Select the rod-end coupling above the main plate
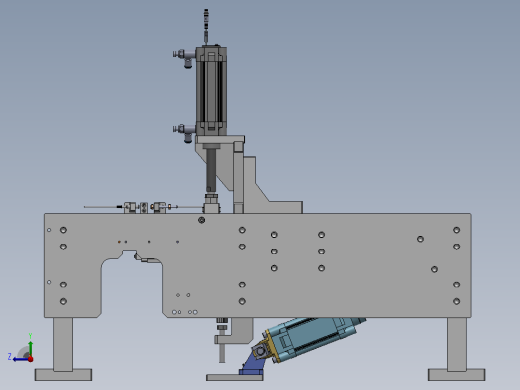This screenshot has height=390, width=520. pos(211,203)
